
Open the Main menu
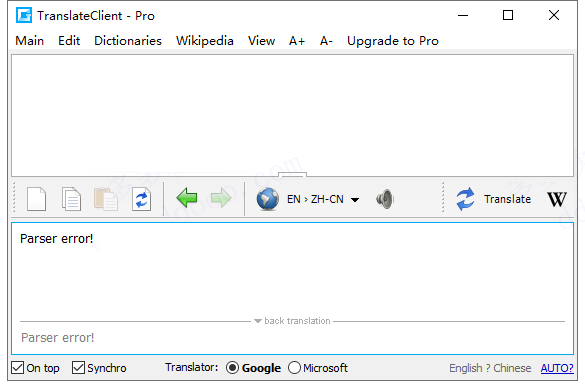(29, 41)
